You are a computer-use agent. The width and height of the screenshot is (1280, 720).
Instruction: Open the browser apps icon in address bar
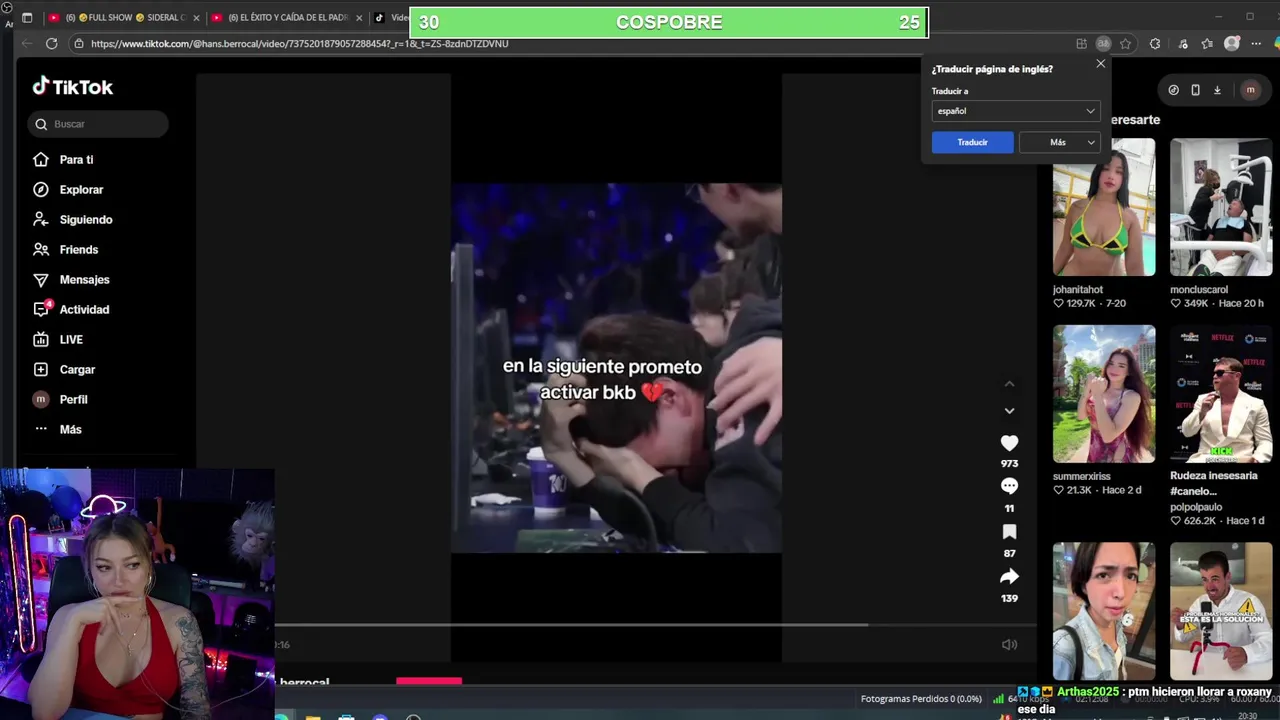tap(1081, 44)
